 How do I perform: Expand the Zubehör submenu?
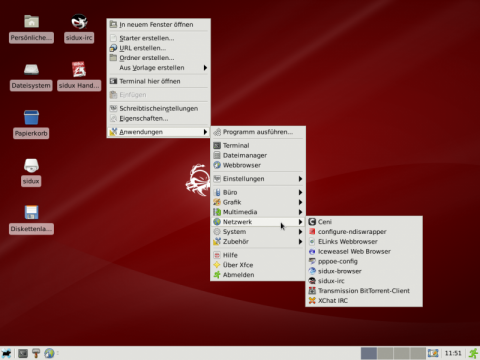click(258, 241)
